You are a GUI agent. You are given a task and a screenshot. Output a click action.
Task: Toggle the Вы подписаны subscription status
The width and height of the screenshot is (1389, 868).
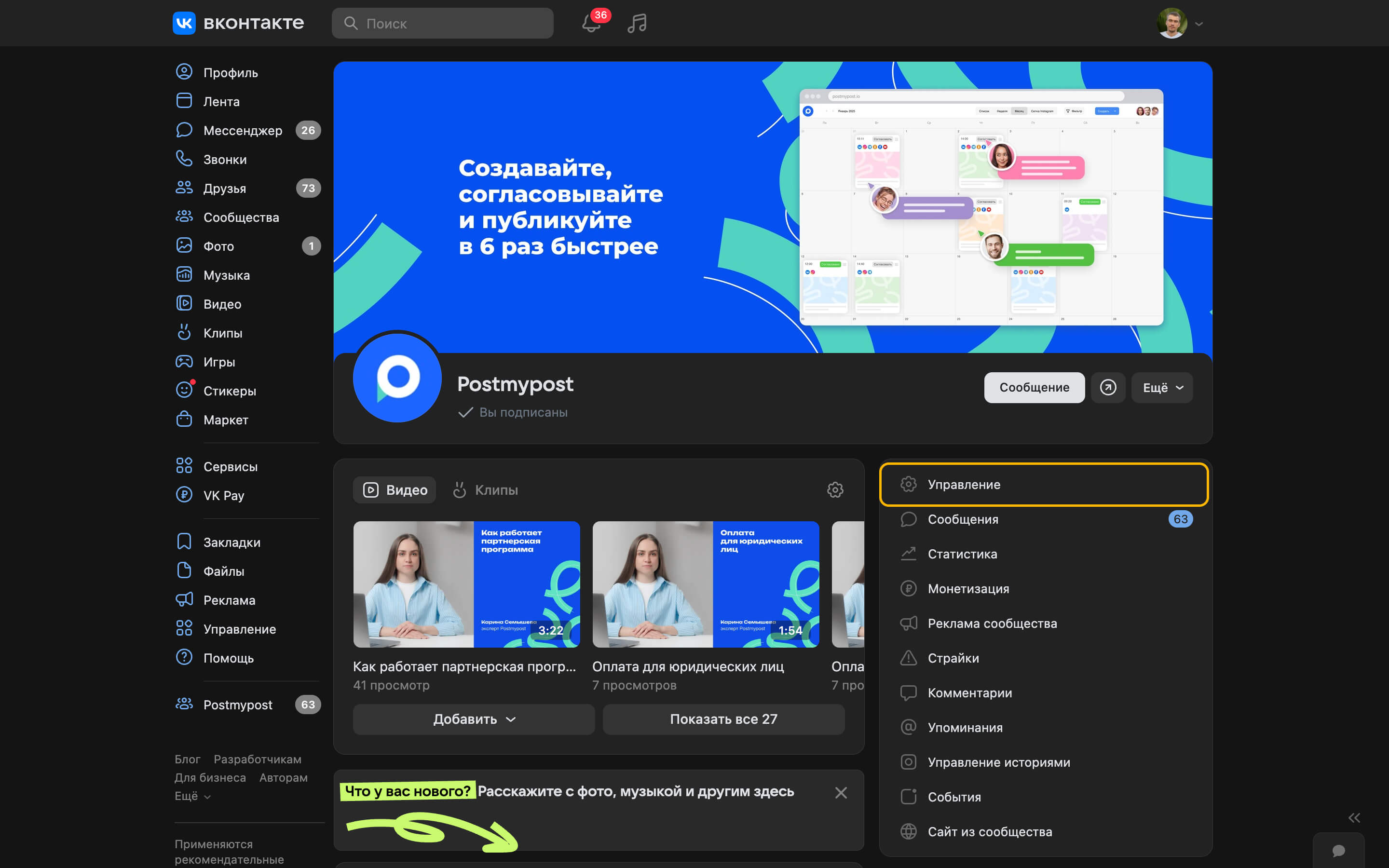pos(513,412)
